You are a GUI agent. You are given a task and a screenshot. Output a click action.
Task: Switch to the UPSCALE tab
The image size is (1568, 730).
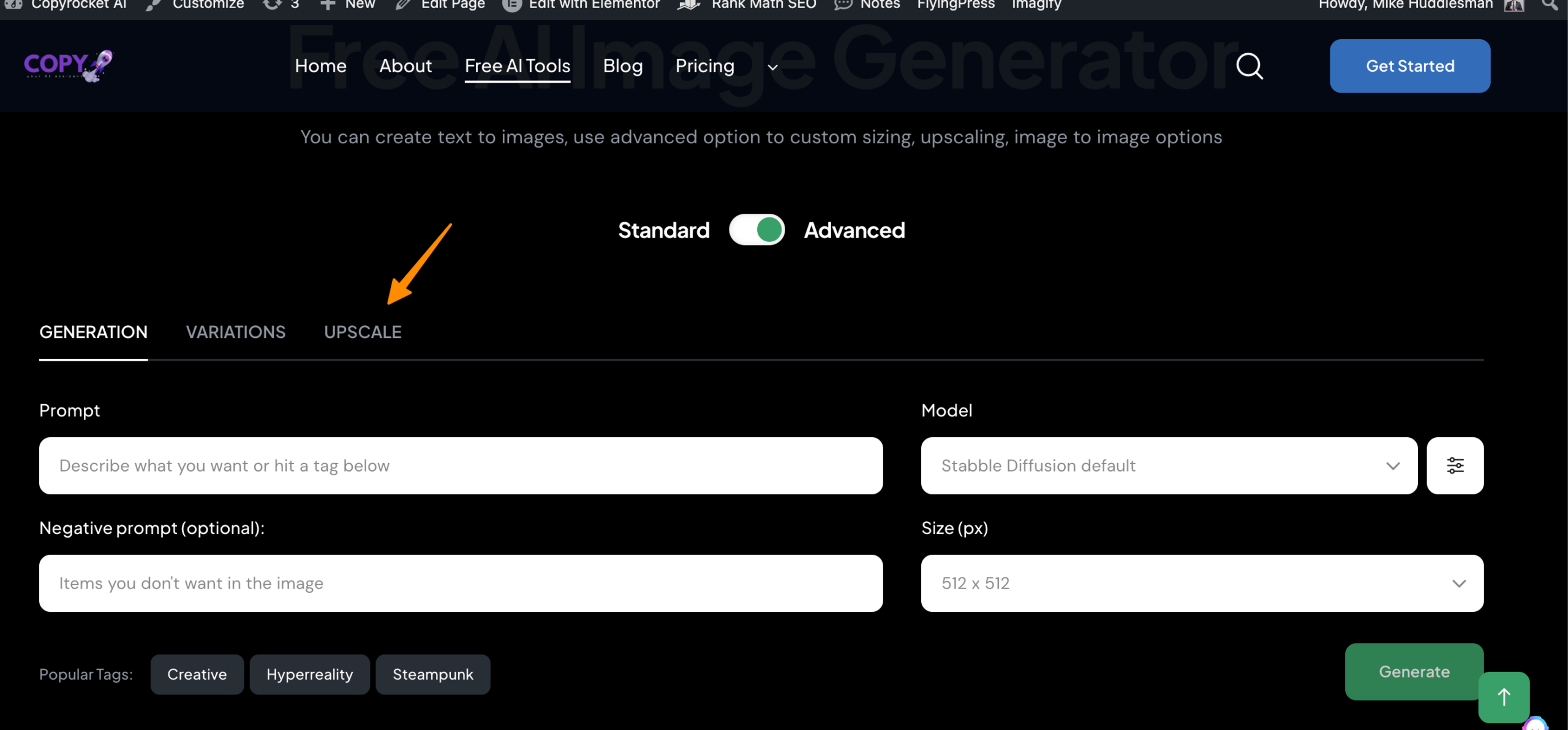[363, 332]
